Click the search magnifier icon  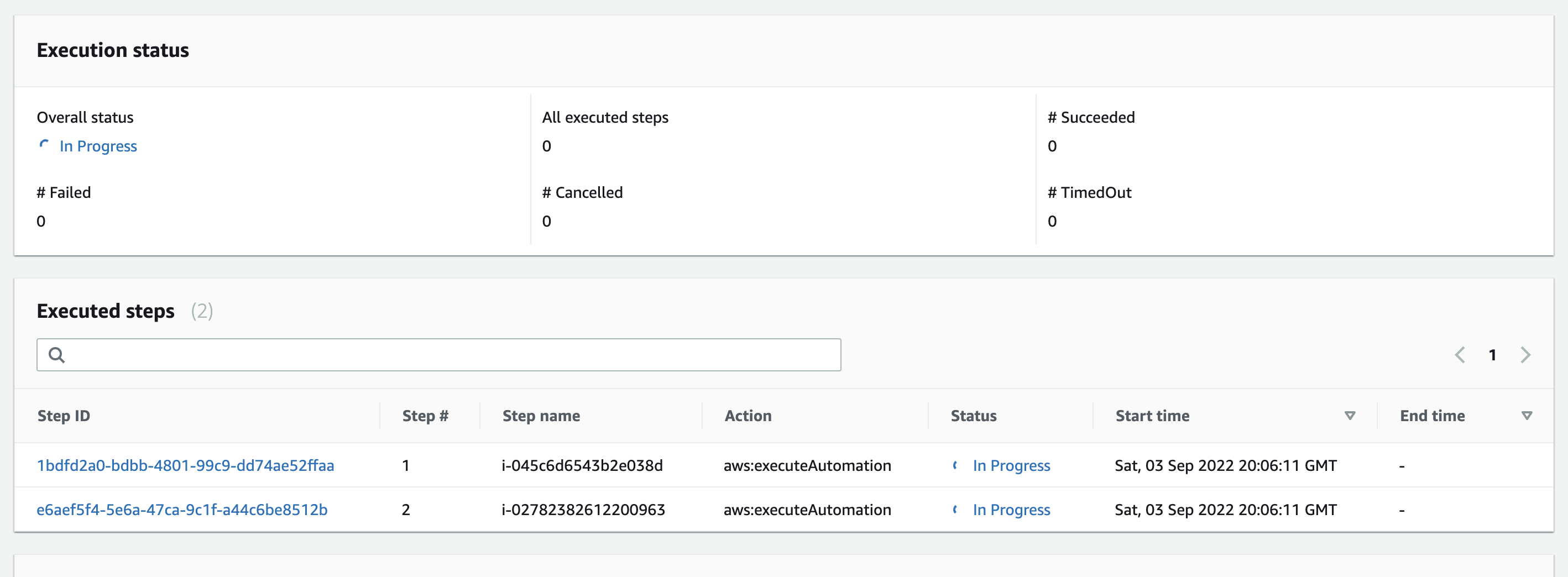click(x=56, y=355)
